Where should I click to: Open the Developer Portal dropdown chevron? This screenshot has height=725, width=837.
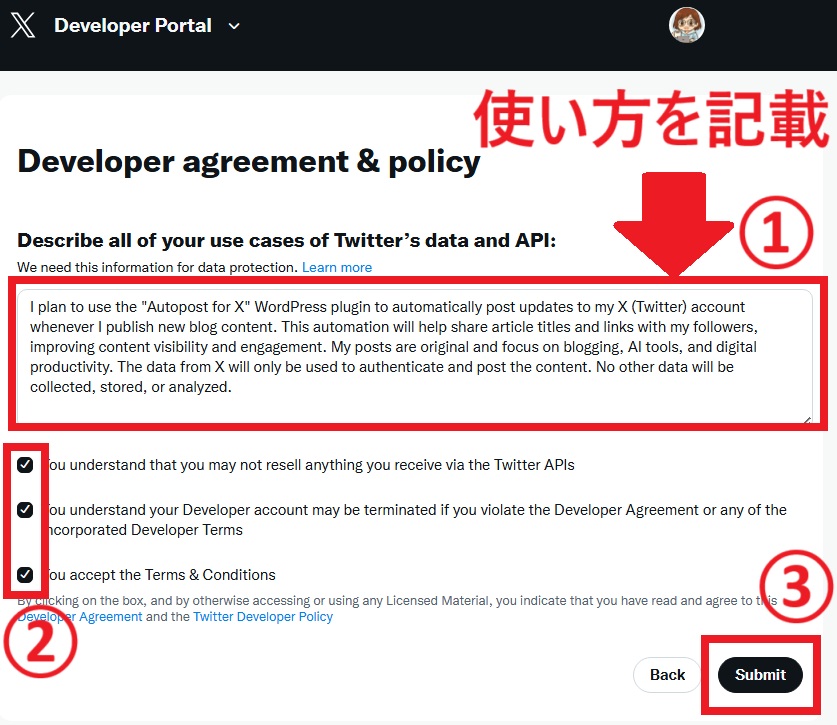(234, 26)
